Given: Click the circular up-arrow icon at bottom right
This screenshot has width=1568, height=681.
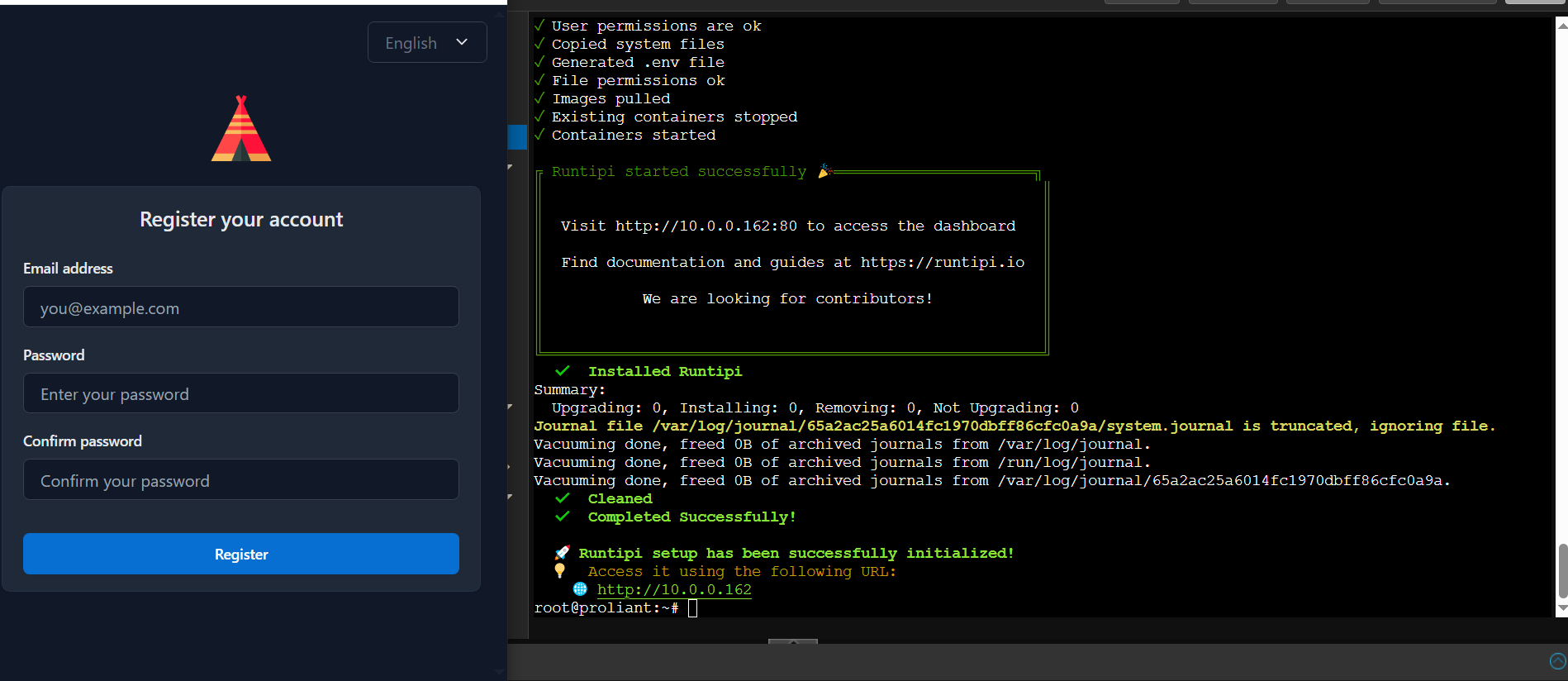Looking at the screenshot, I should tap(1557, 661).
